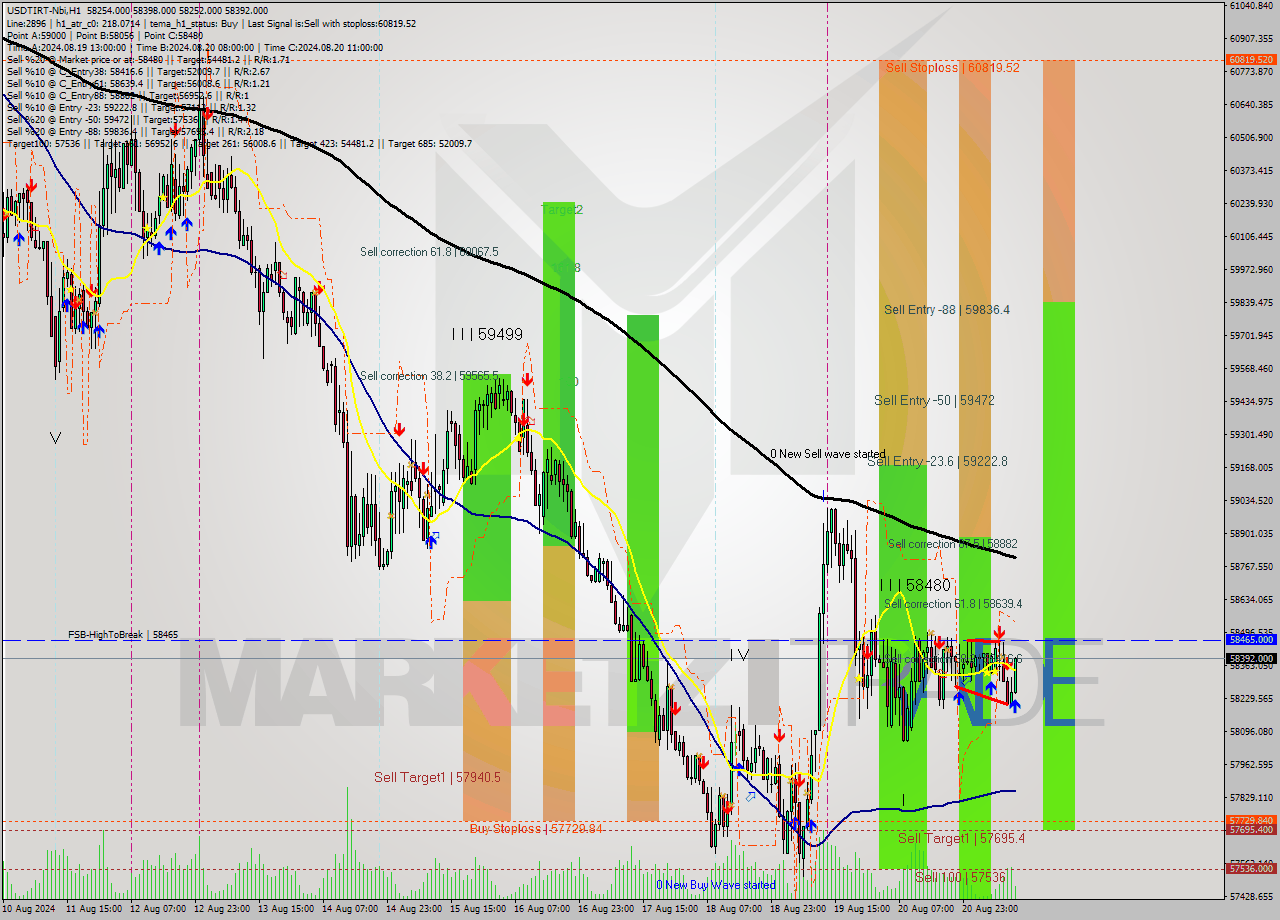Click the '12 Aug 07:00' time axis label
The width and height of the screenshot is (1280, 920).
[159, 909]
